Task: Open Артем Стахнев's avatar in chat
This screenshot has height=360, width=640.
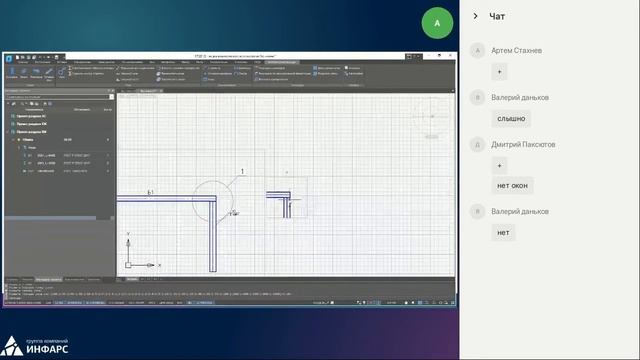Action: (477, 51)
